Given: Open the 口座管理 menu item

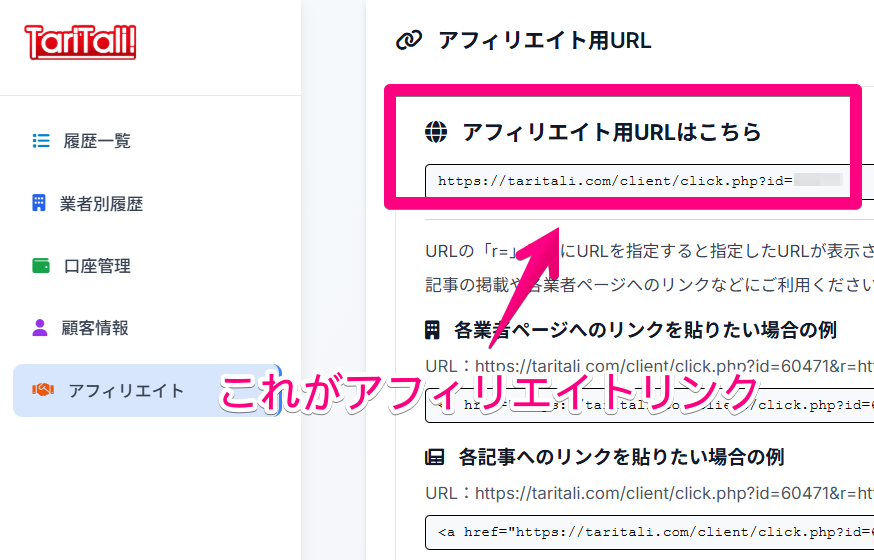Looking at the screenshot, I should 97,266.
